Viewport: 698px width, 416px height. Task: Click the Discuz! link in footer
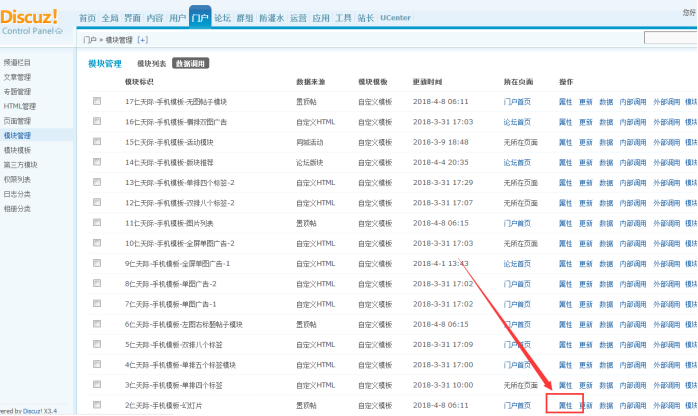(32, 411)
